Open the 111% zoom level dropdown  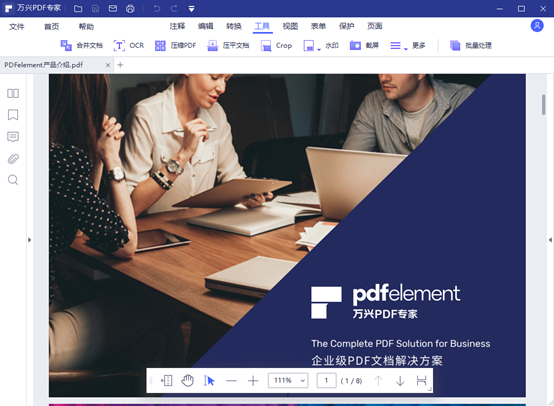288,381
